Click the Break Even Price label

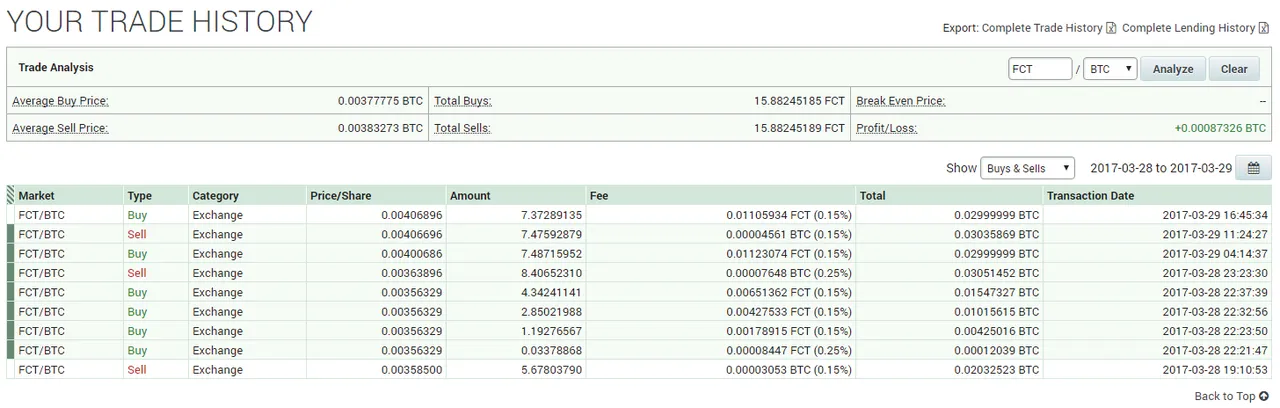[901, 101]
